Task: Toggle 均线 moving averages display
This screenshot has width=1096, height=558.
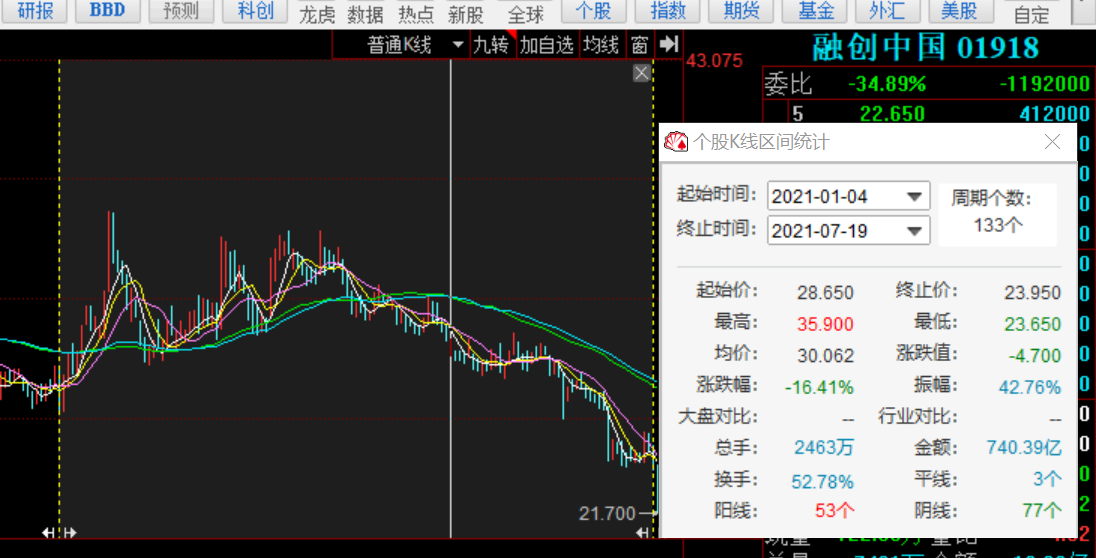Action: pos(601,45)
